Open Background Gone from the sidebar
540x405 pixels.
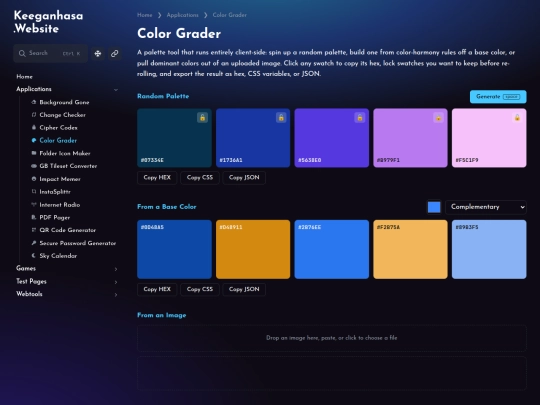point(64,102)
